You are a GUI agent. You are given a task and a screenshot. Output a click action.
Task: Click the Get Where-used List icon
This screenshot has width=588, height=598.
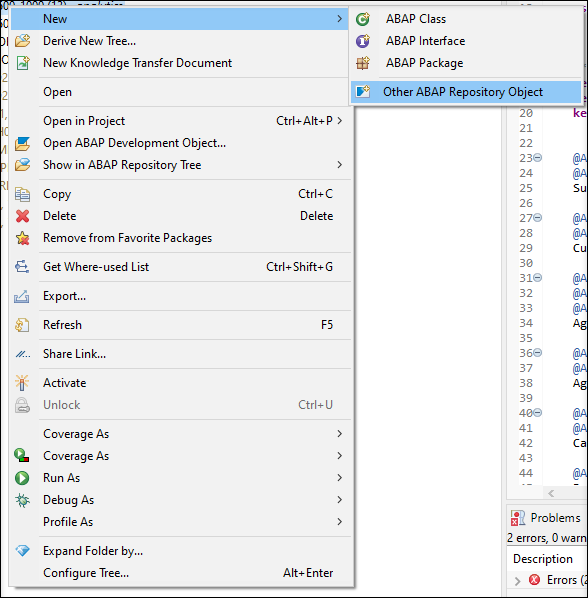click(22, 267)
